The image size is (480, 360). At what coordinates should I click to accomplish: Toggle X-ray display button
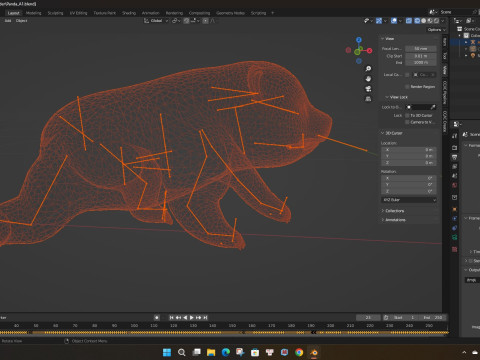coord(409,21)
